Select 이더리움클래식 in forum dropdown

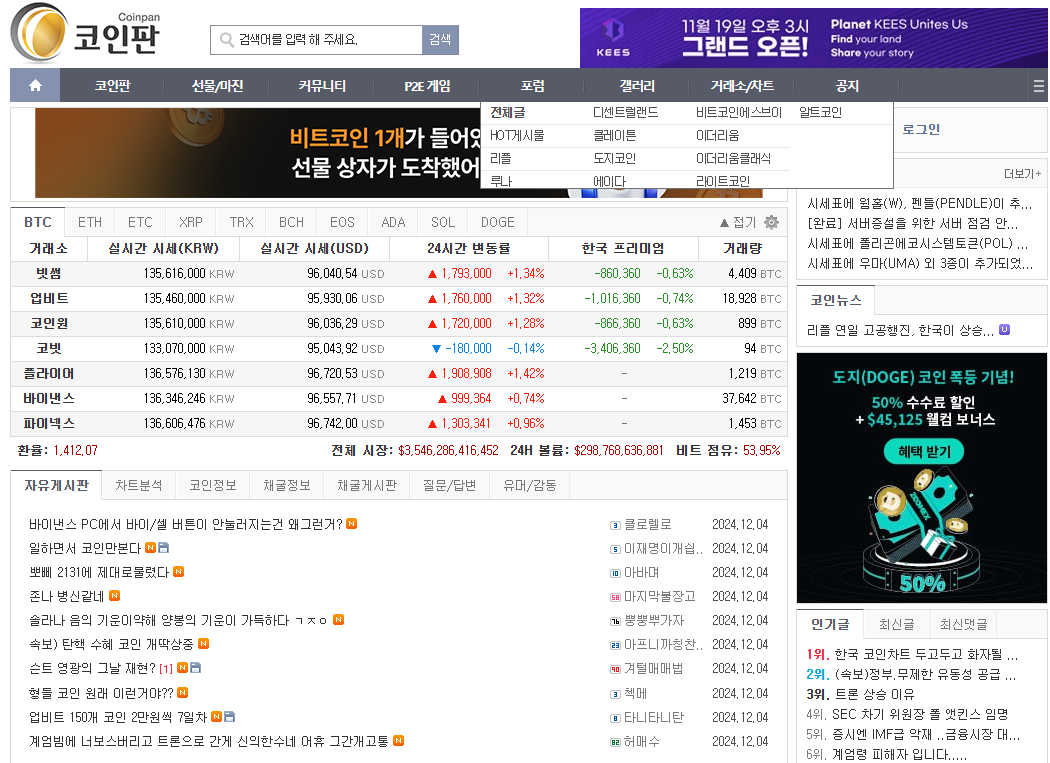[733, 159]
